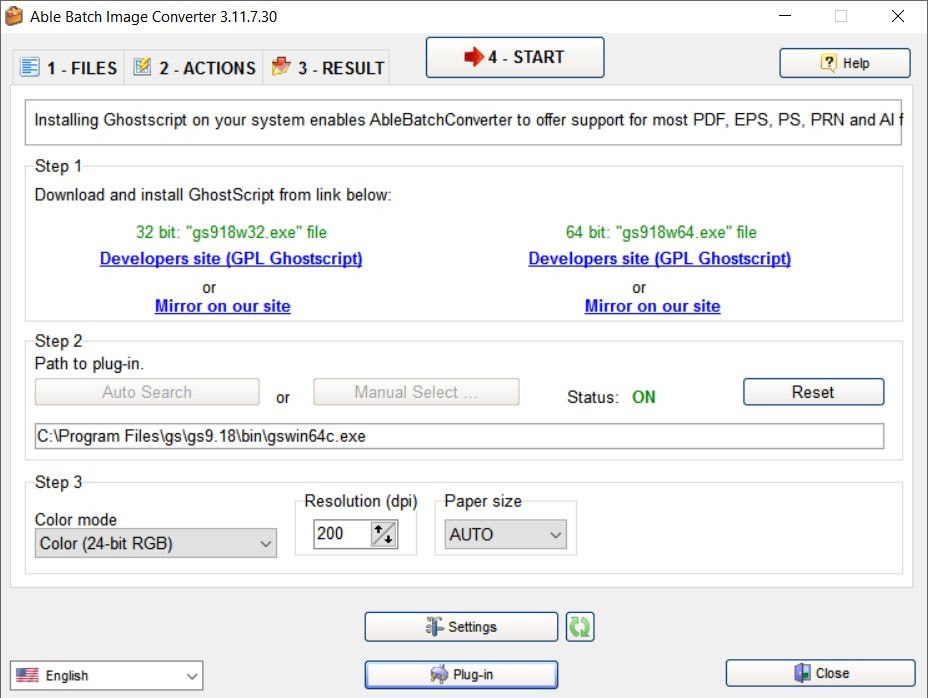The width and height of the screenshot is (928, 698).
Task: Switch to the 1 - FILES tab
Action: (x=69, y=68)
